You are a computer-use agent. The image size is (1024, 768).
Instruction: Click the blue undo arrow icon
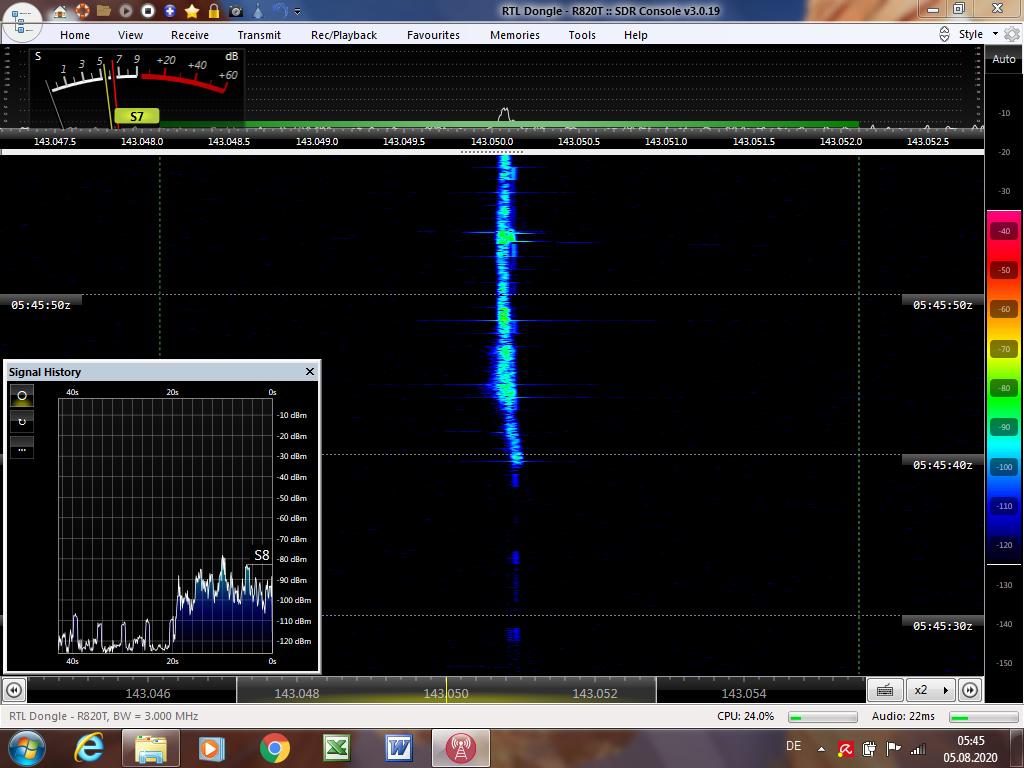tap(280, 10)
